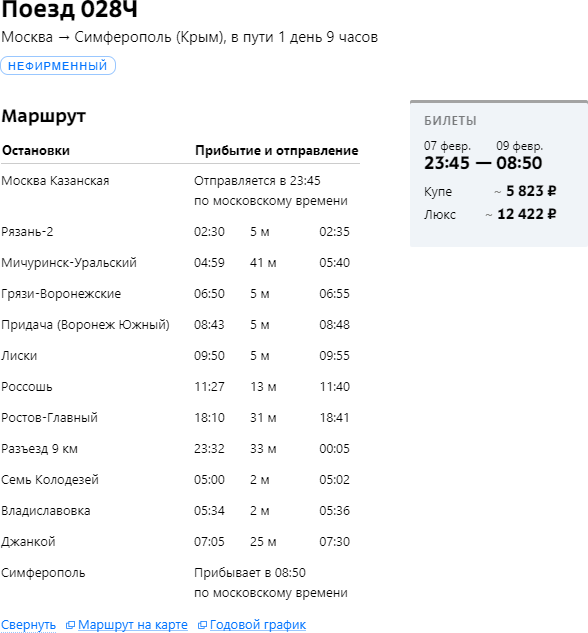Click the Придача (Воронеж Южный) stop
This screenshot has width=588, height=633.
tap(85, 325)
